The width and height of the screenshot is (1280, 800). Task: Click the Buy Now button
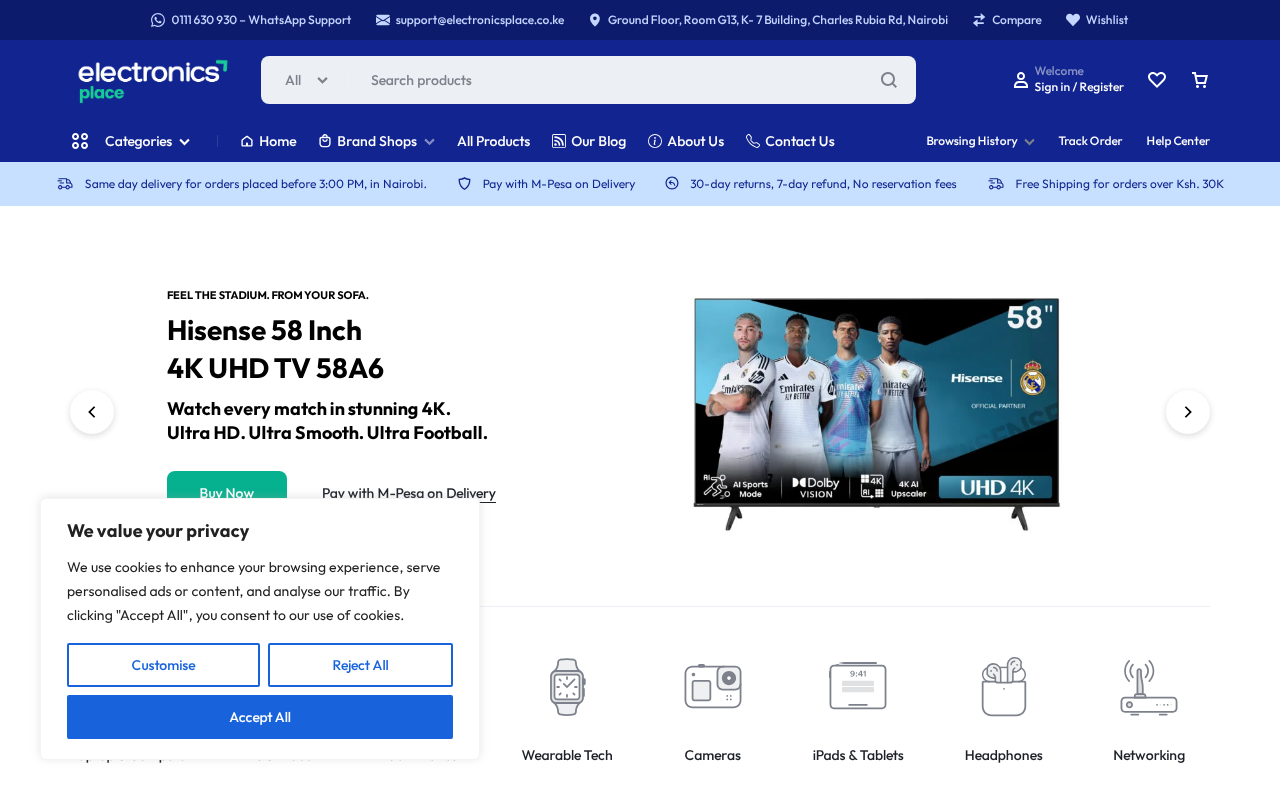click(227, 485)
